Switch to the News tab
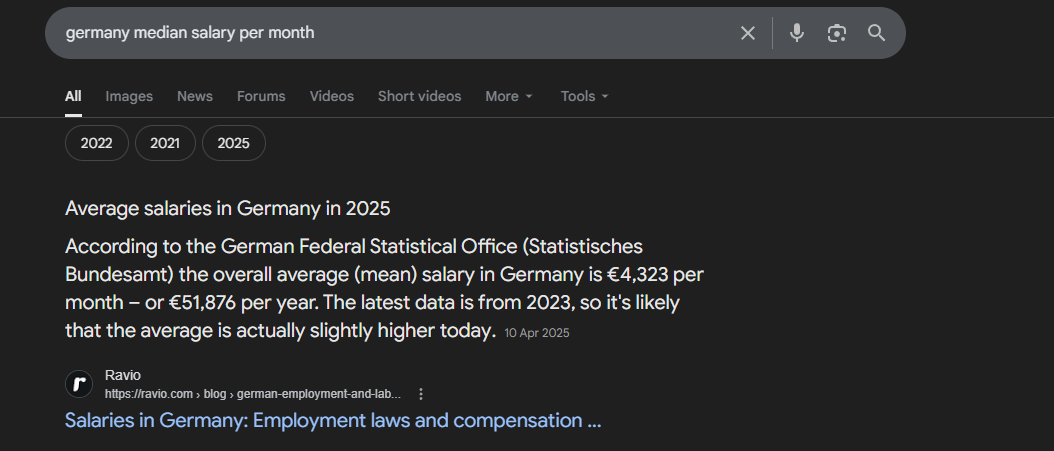 [195, 96]
